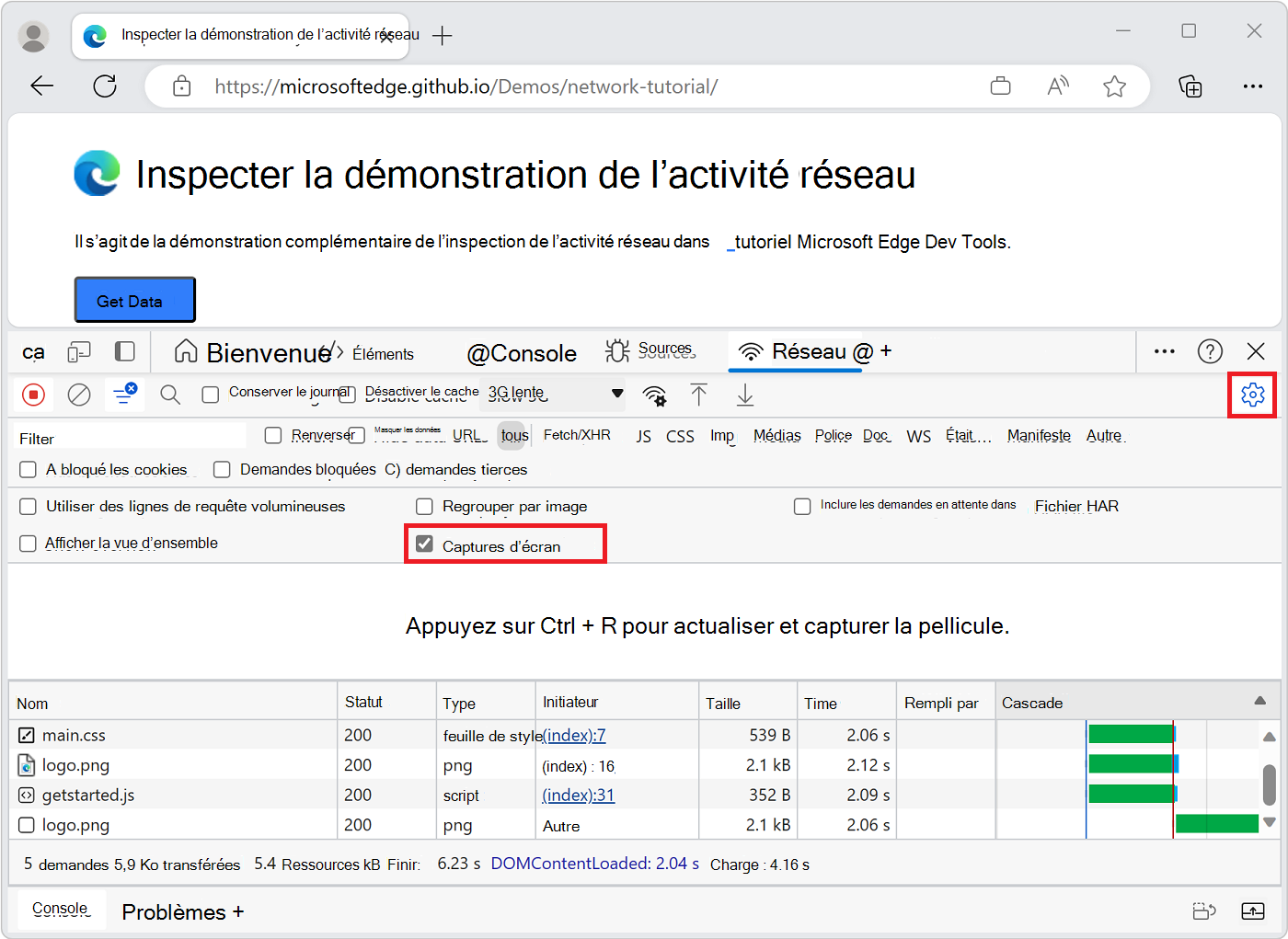Open the network log search
Viewport: 1288px width, 939px height.
(169, 395)
